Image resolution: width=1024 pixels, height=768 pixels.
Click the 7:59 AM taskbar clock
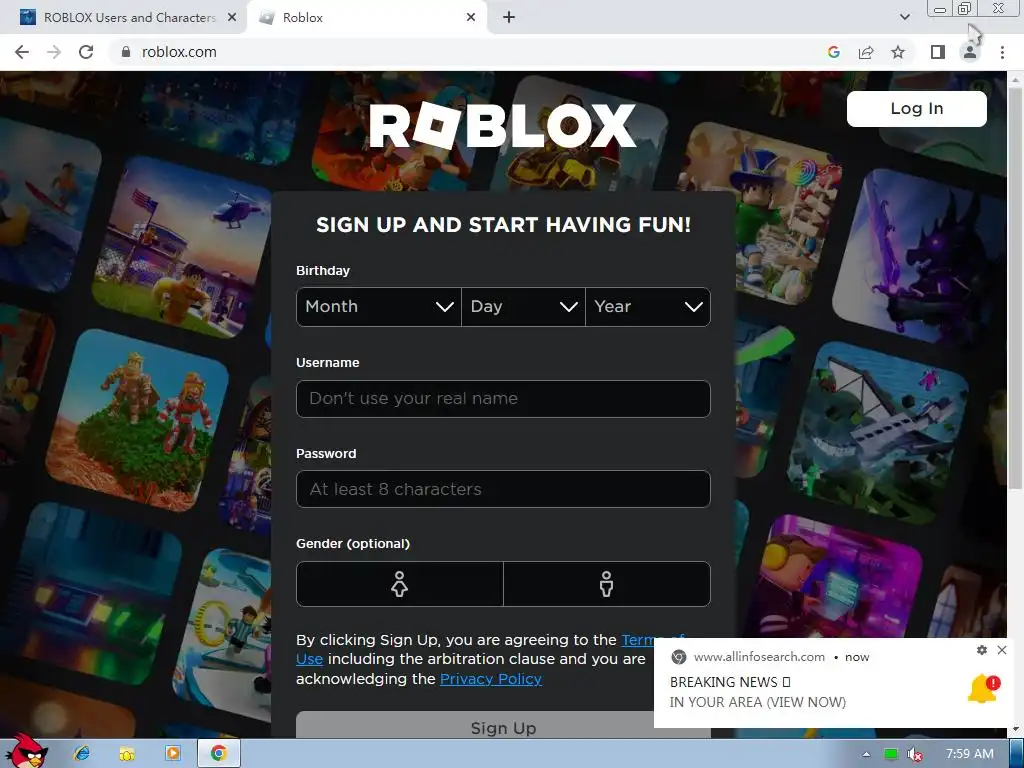pos(970,754)
